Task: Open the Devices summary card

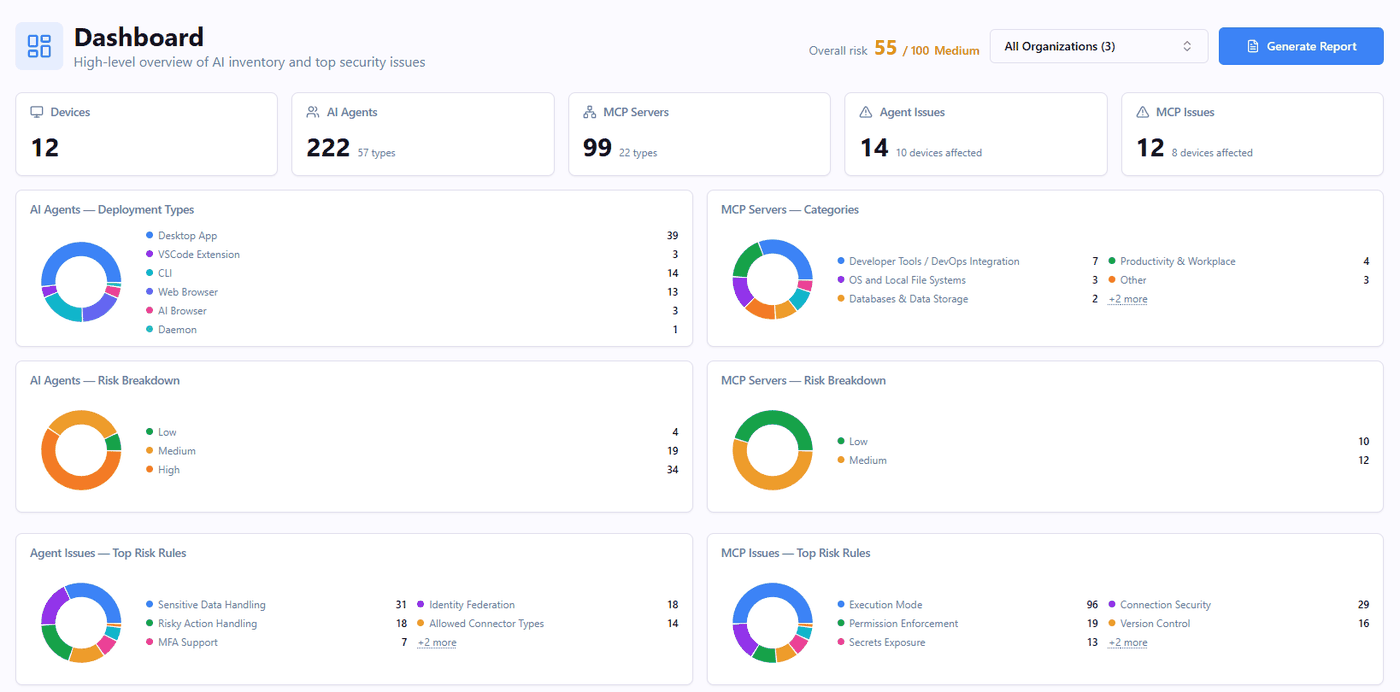Action: [x=147, y=134]
